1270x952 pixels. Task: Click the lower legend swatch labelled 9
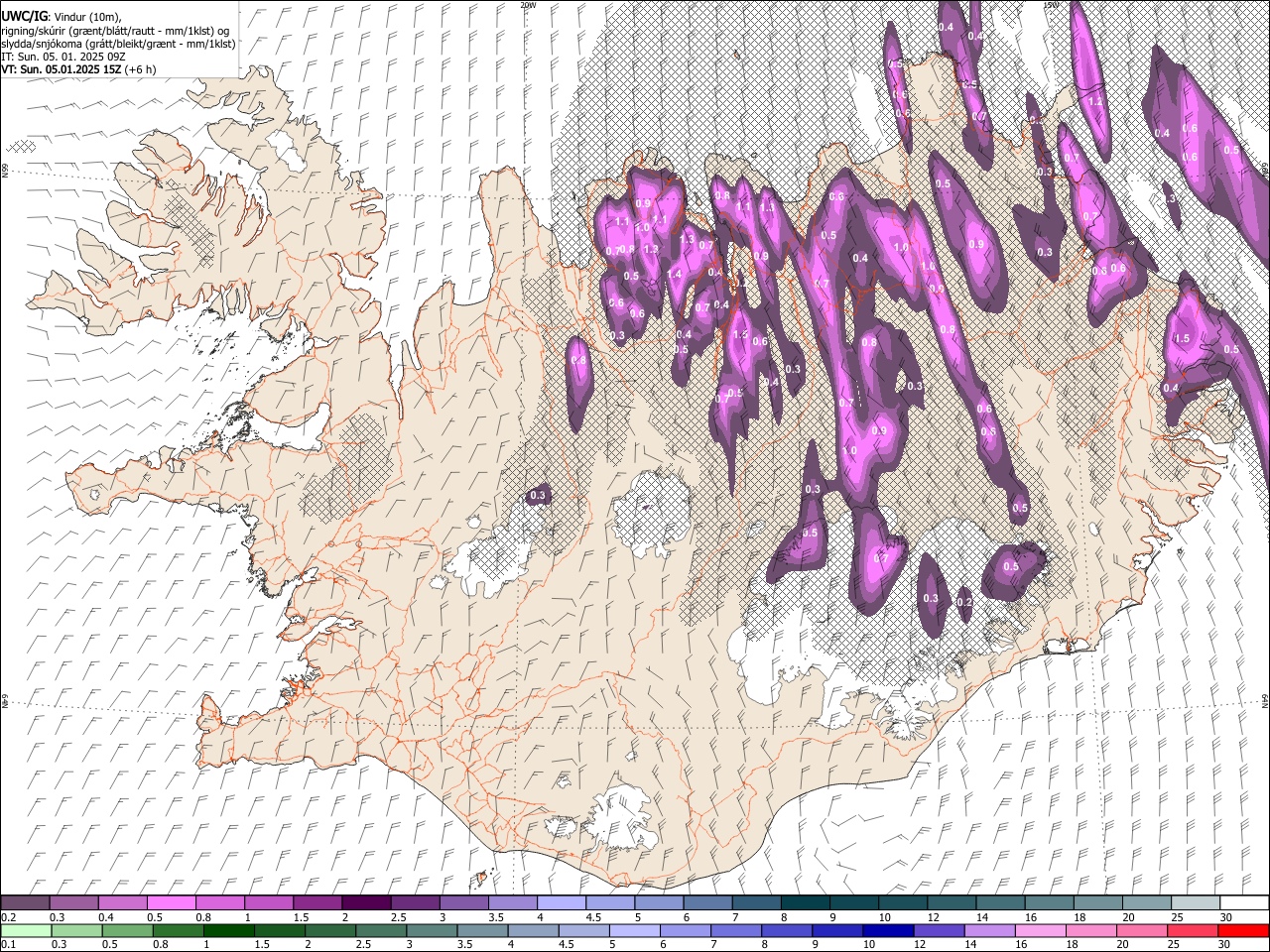(837, 930)
